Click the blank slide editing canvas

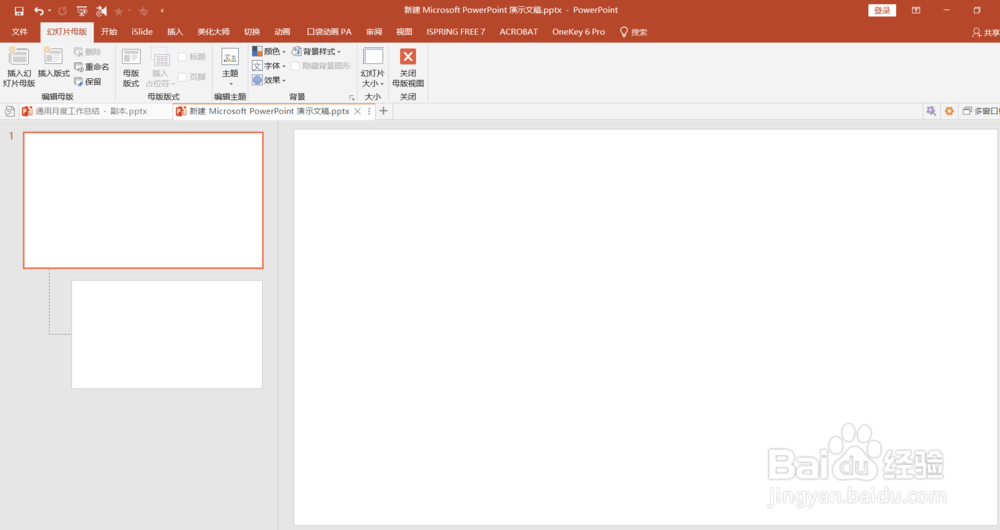tap(645, 327)
